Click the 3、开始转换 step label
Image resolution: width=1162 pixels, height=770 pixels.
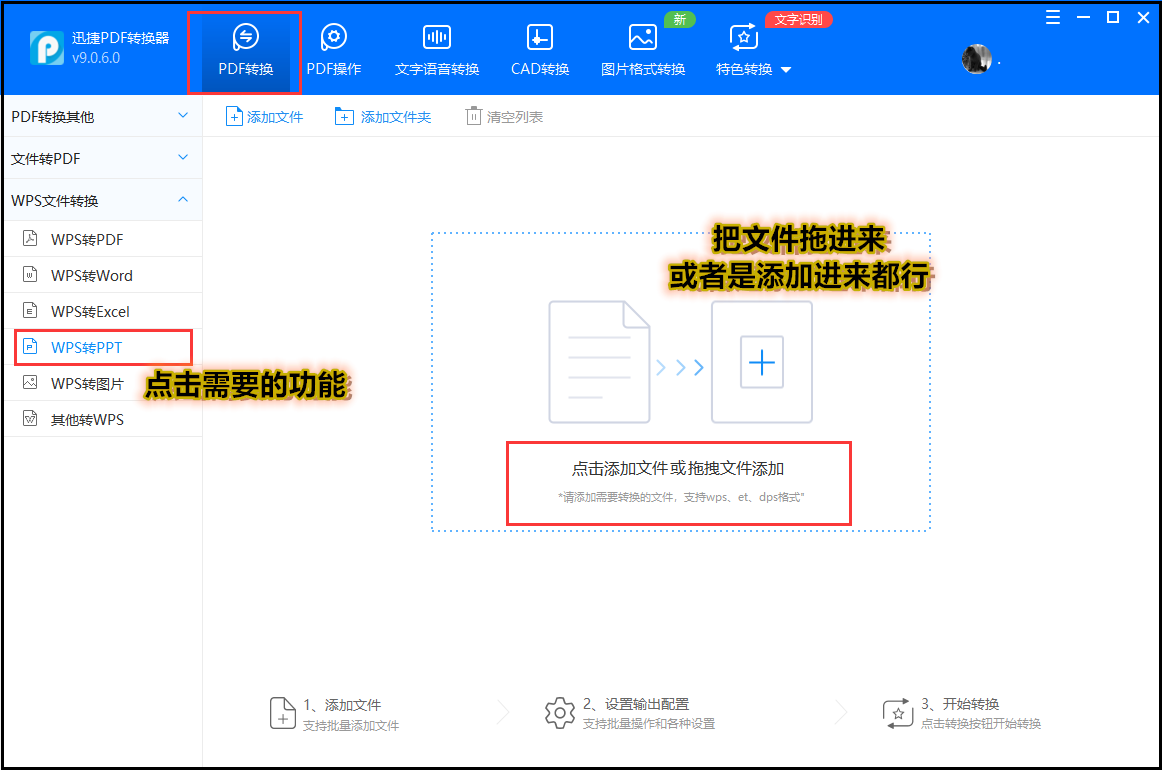click(x=960, y=704)
